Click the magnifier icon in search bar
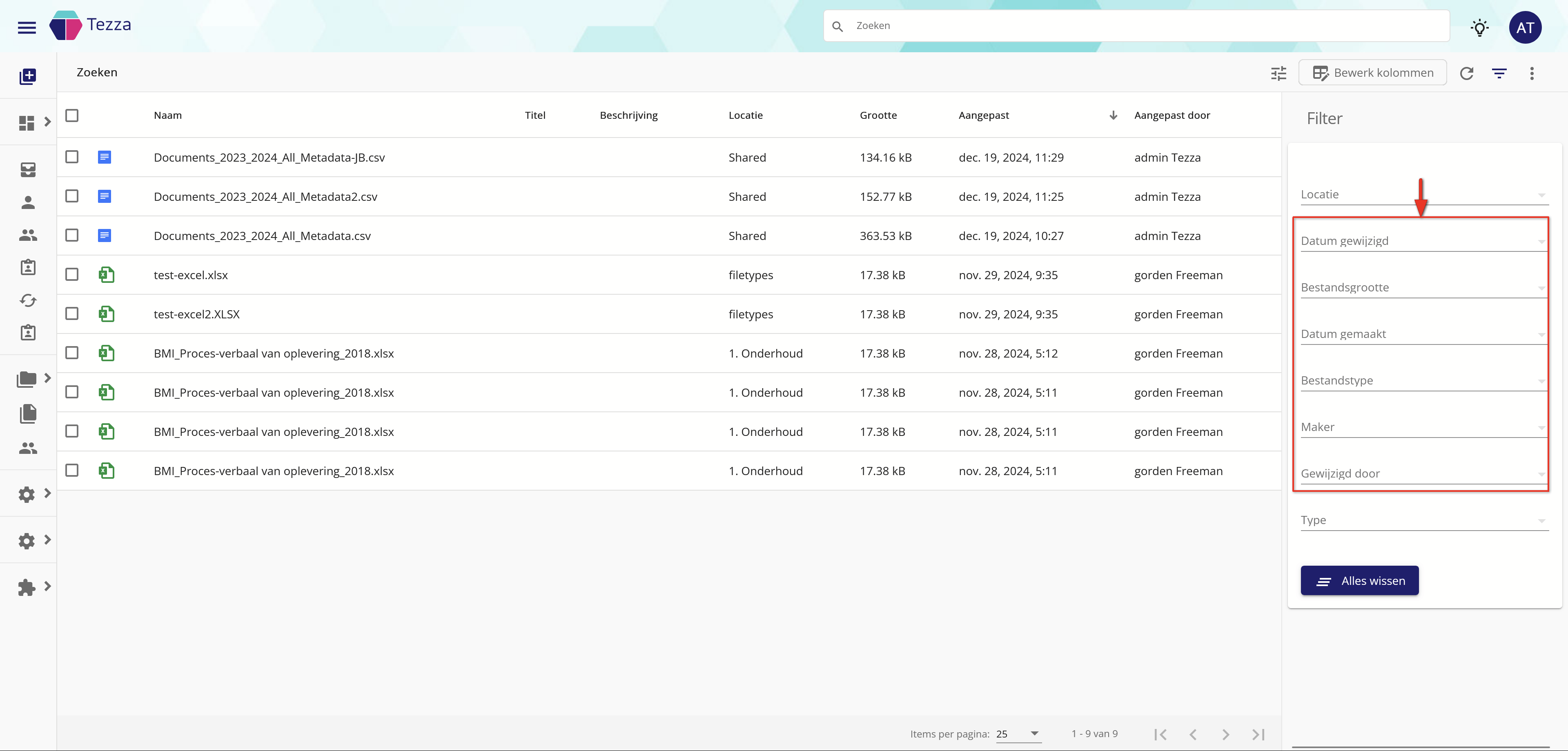This screenshot has width=1568, height=751. [837, 26]
